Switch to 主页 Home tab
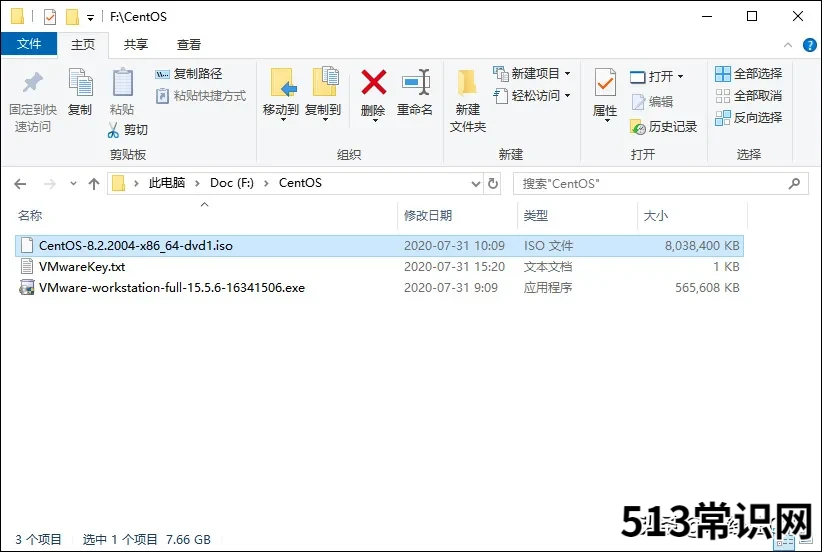Image resolution: width=822 pixels, height=552 pixels. 83,45
